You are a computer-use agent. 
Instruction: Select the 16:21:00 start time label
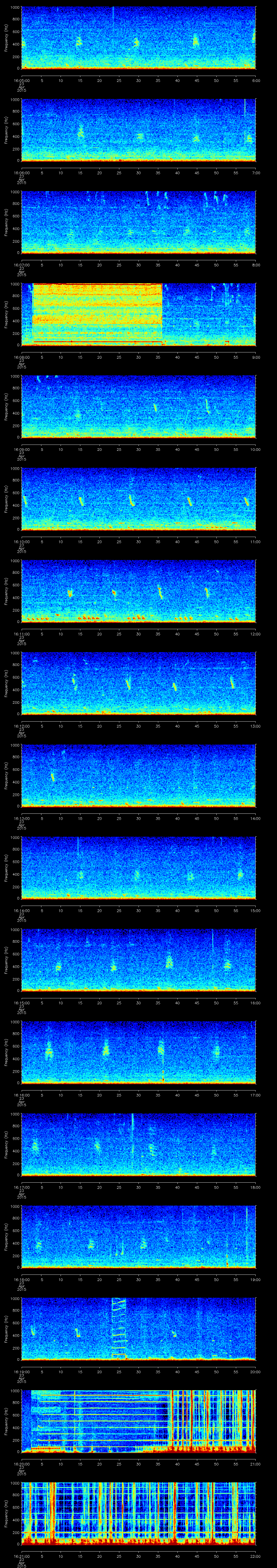(22, 1556)
